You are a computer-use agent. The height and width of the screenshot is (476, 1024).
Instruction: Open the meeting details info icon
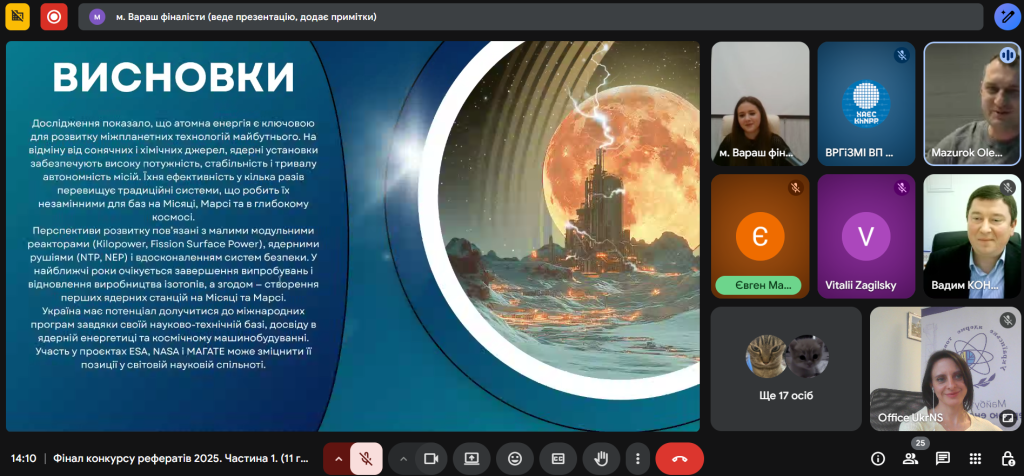(878, 458)
